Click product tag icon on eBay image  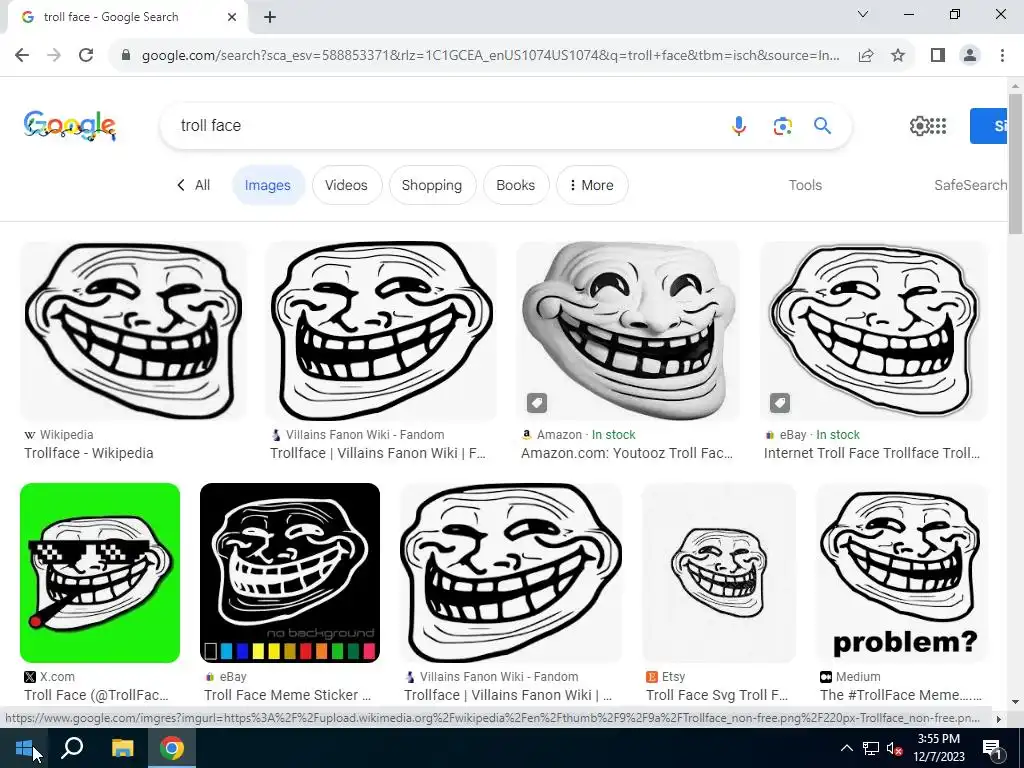[x=780, y=403]
